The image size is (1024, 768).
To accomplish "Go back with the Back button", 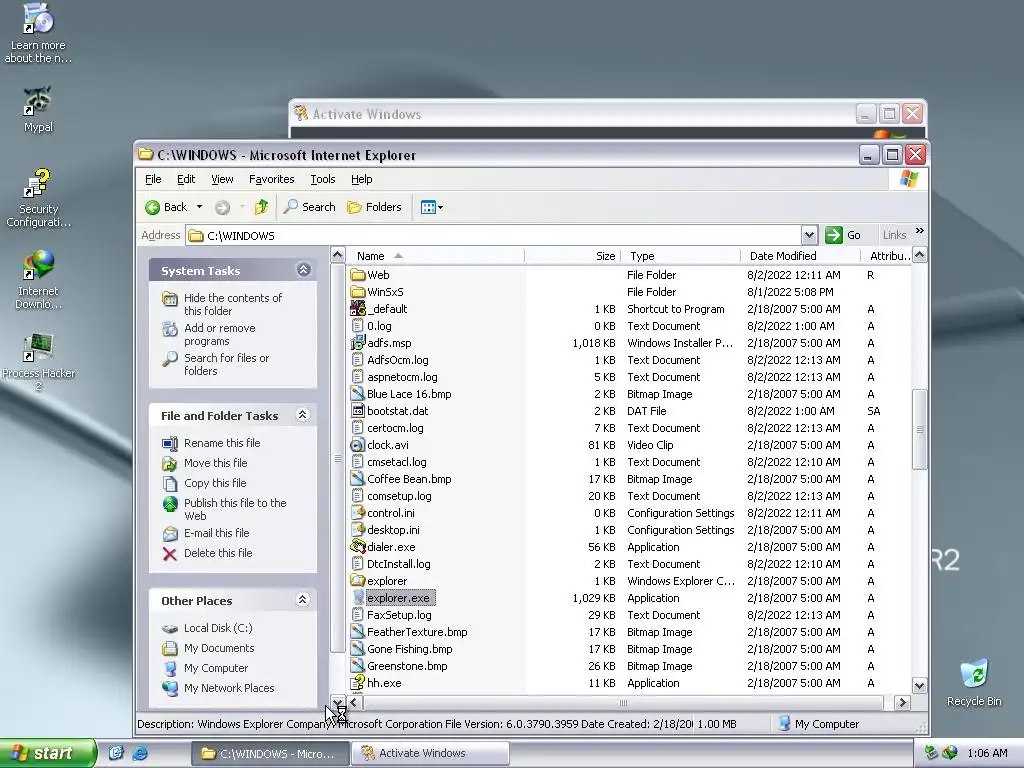I will coord(166,207).
